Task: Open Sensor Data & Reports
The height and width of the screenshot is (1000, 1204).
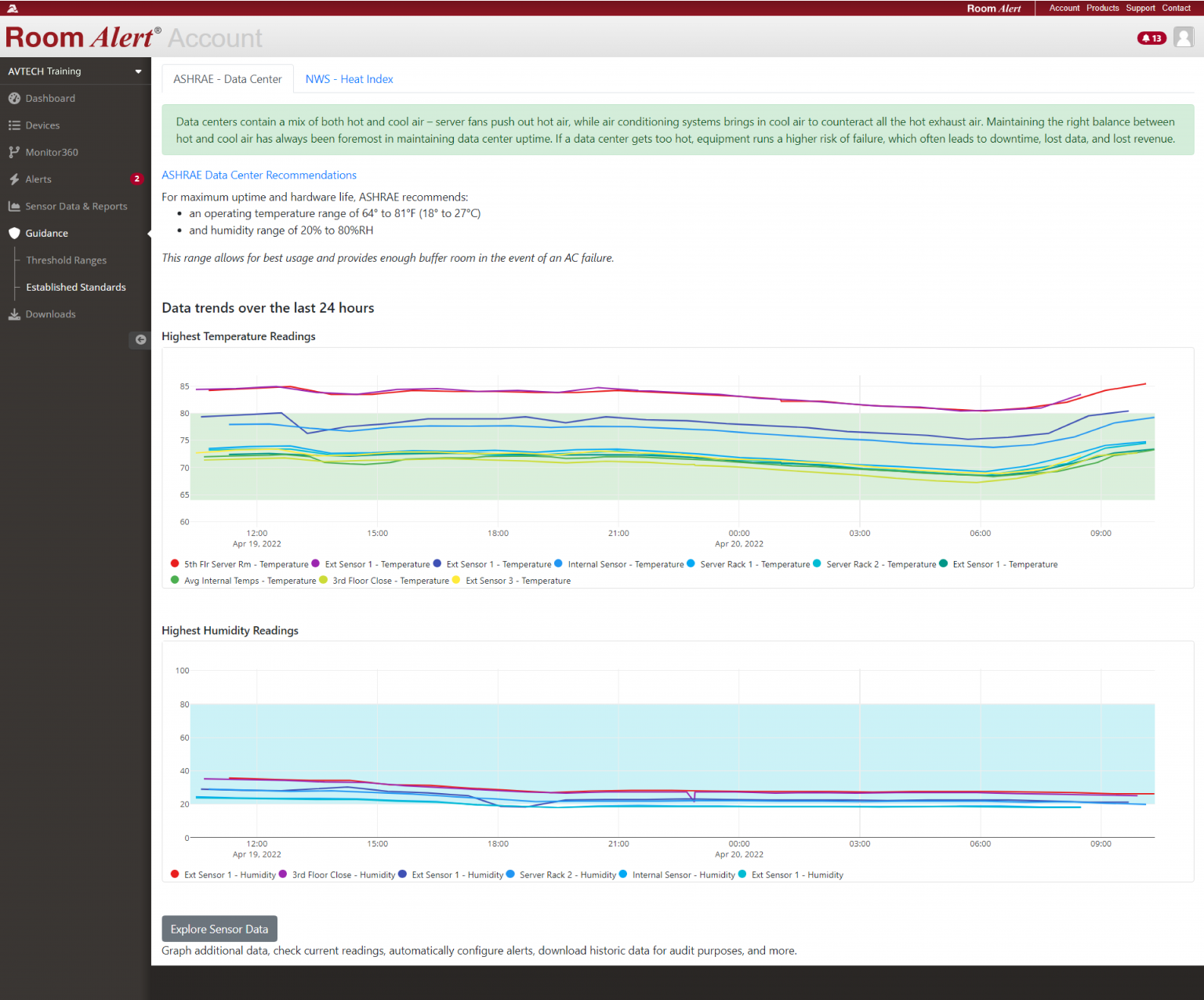Action: coord(75,206)
